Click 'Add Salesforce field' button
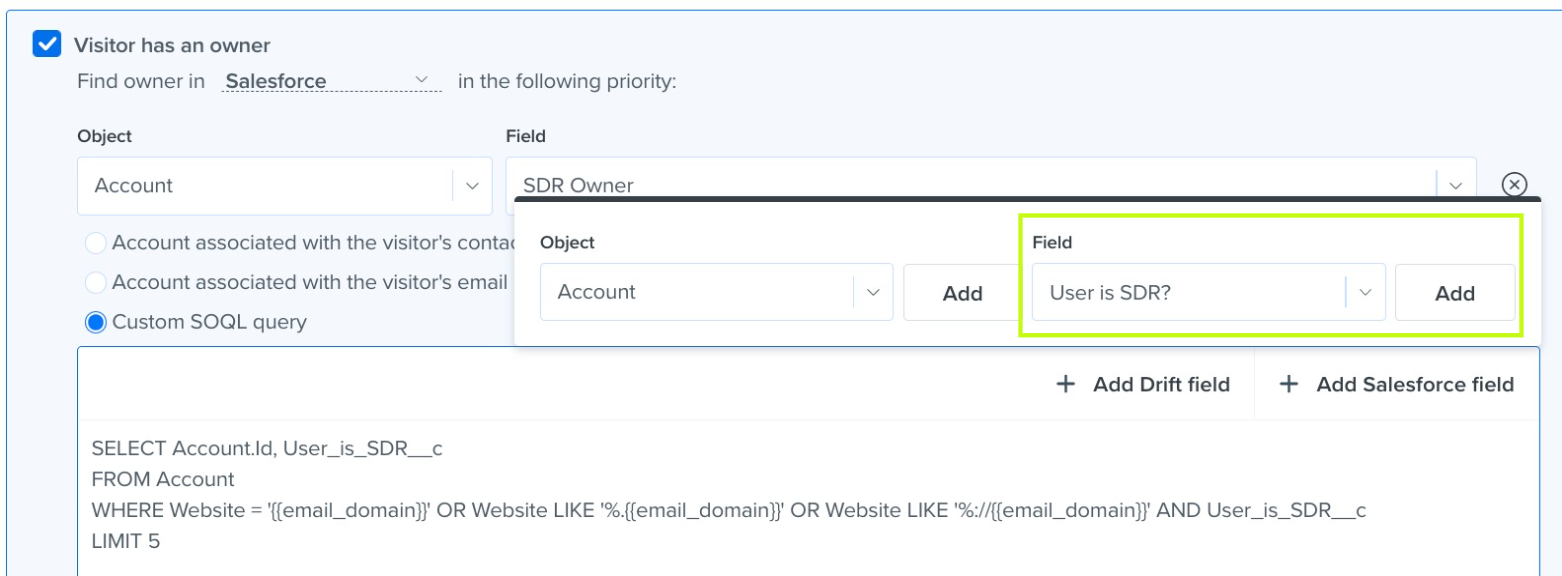Screen dimensions: 1562x576 point(1397,384)
